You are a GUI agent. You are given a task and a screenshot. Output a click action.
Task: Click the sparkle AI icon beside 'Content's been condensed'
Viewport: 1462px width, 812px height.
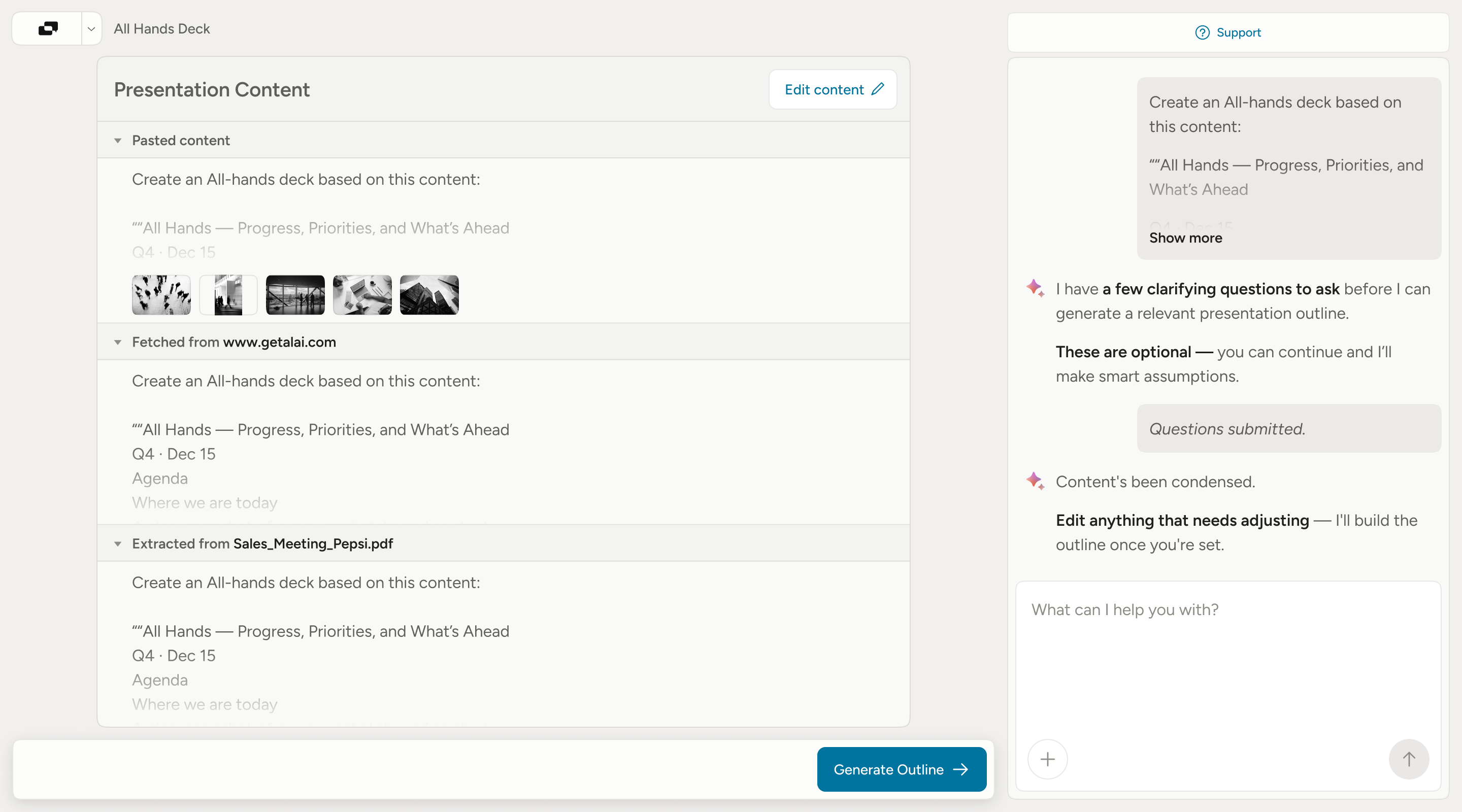[x=1035, y=481]
